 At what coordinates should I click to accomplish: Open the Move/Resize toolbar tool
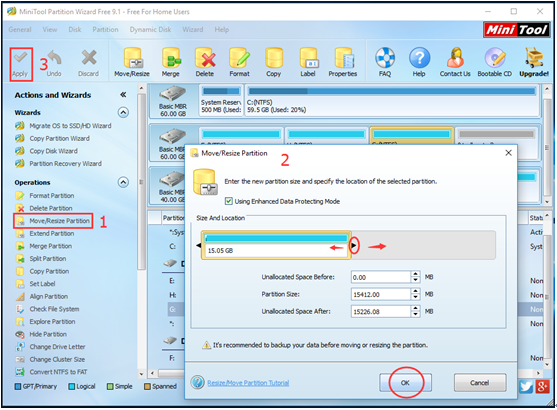point(132,63)
